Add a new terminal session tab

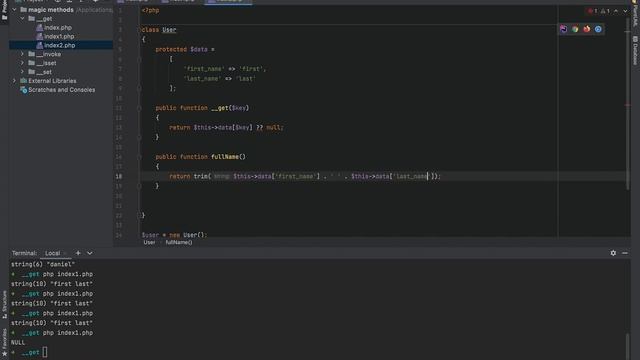(x=78, y=253)
